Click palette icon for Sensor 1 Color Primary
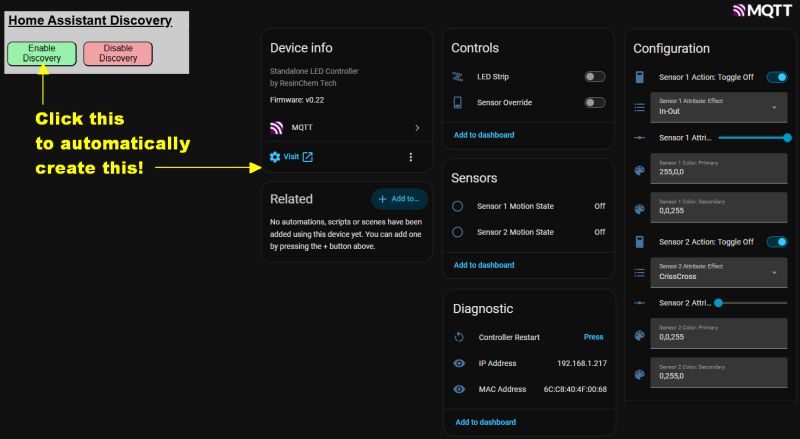 coord(639,170)
